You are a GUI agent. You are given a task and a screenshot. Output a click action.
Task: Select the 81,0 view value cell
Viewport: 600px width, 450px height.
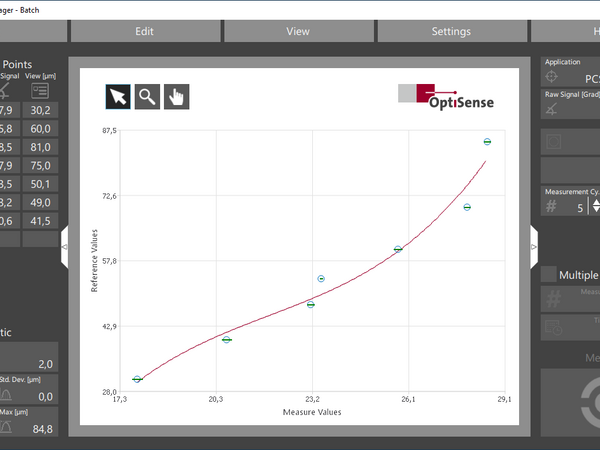pyautogui.click(x=41, y=147)
